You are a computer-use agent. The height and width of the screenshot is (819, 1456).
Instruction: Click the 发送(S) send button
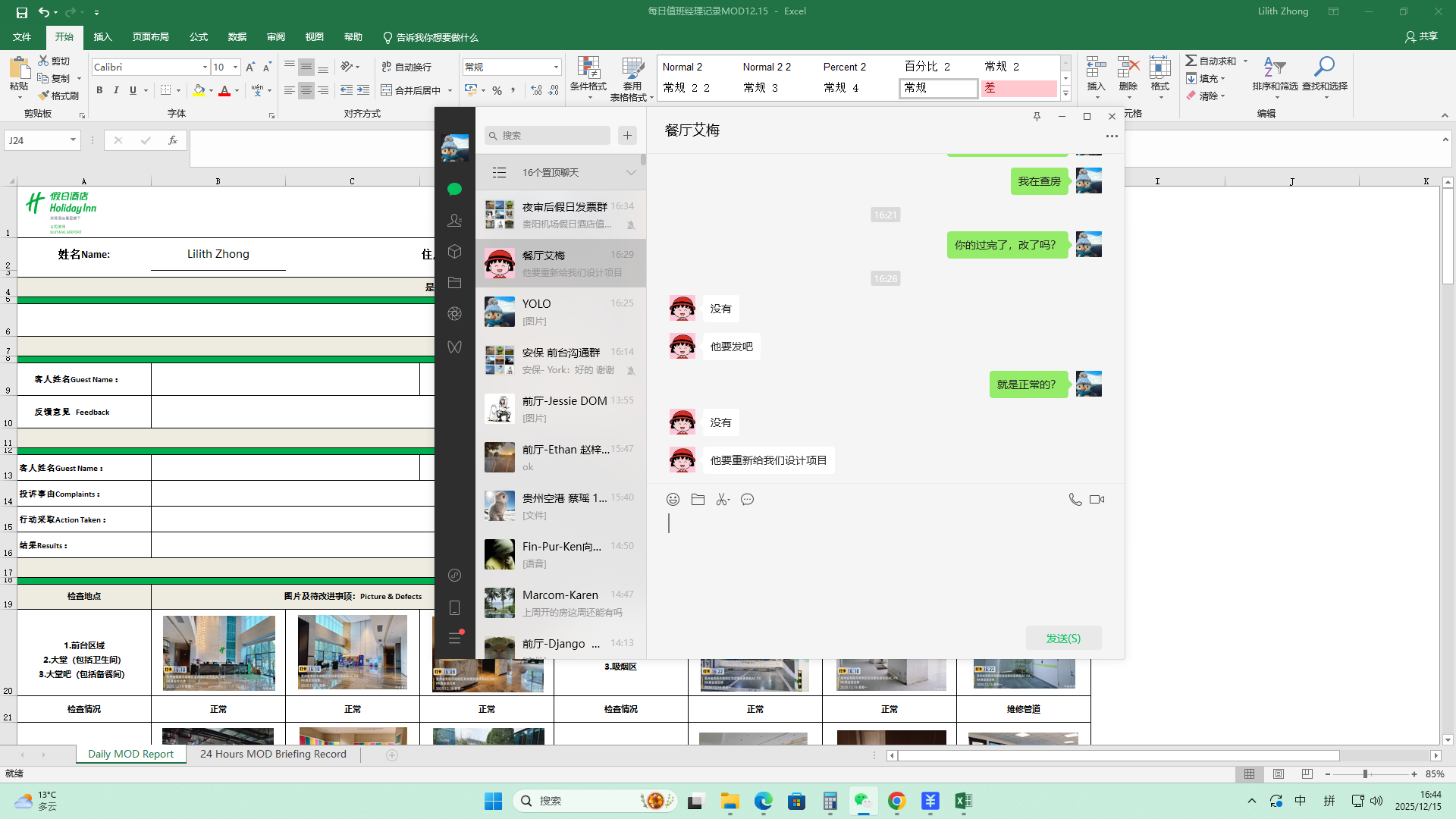[1063, 639]
